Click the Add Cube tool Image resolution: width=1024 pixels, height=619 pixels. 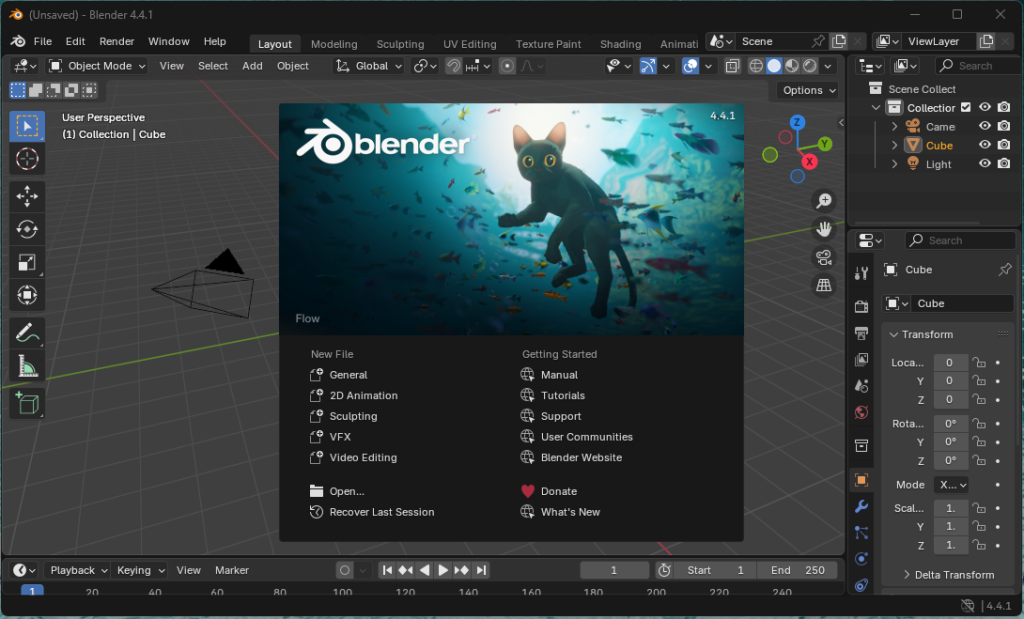[x=27, y=404]
